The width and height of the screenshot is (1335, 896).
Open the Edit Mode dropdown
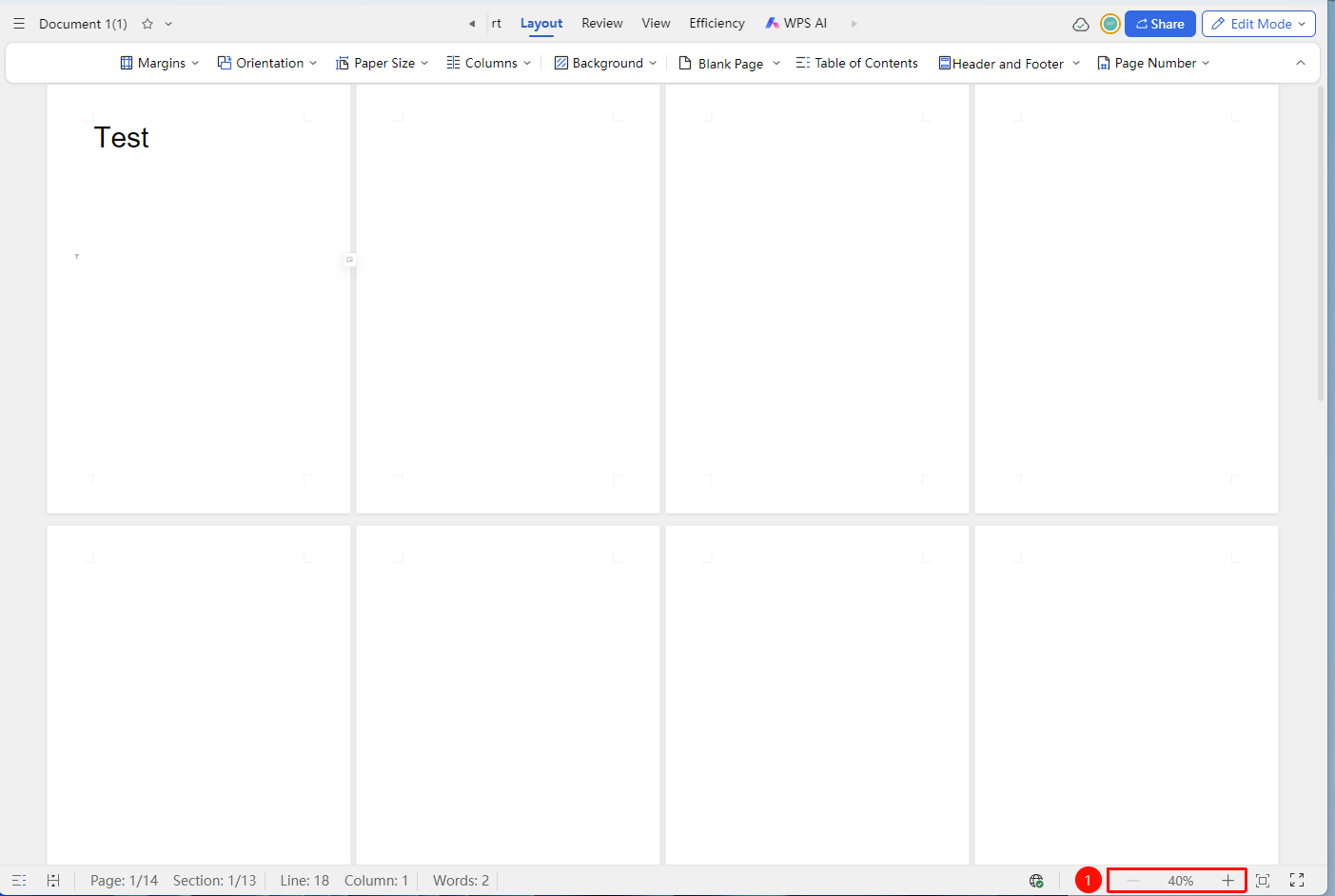pos(1259,24)
